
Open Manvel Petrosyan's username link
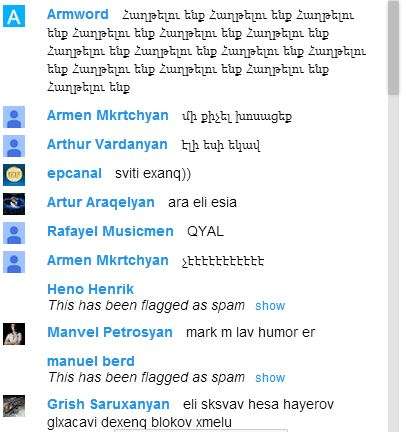point(110,332)
